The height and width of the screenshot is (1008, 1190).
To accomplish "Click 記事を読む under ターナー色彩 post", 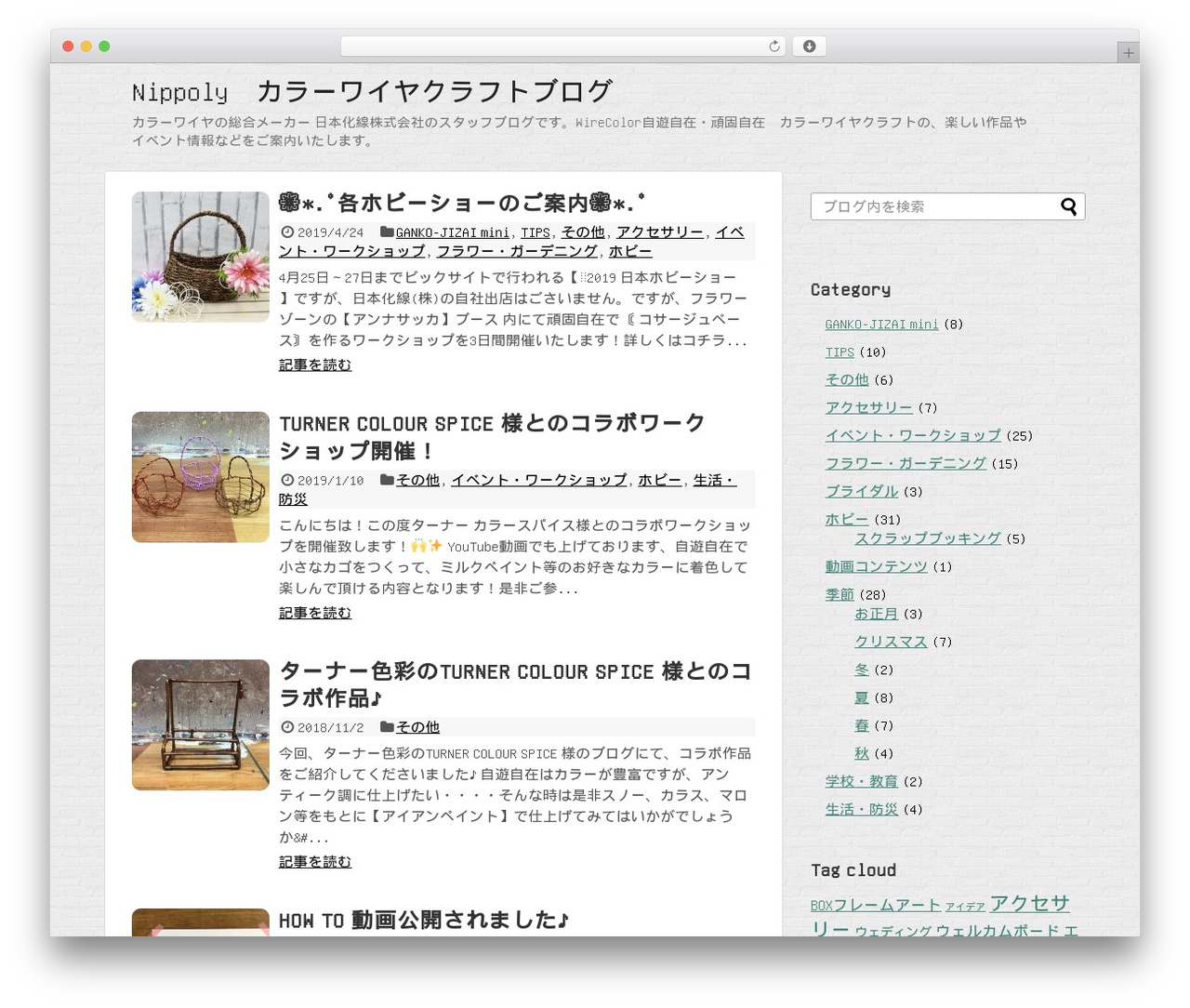I will pos(315,863).
